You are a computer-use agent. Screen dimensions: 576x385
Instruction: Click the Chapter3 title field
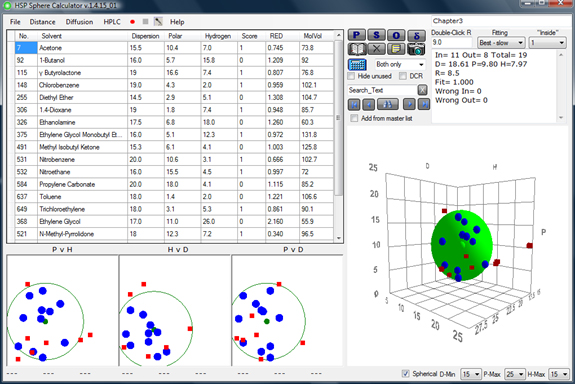pyautogui.click(x=501, y=21)
